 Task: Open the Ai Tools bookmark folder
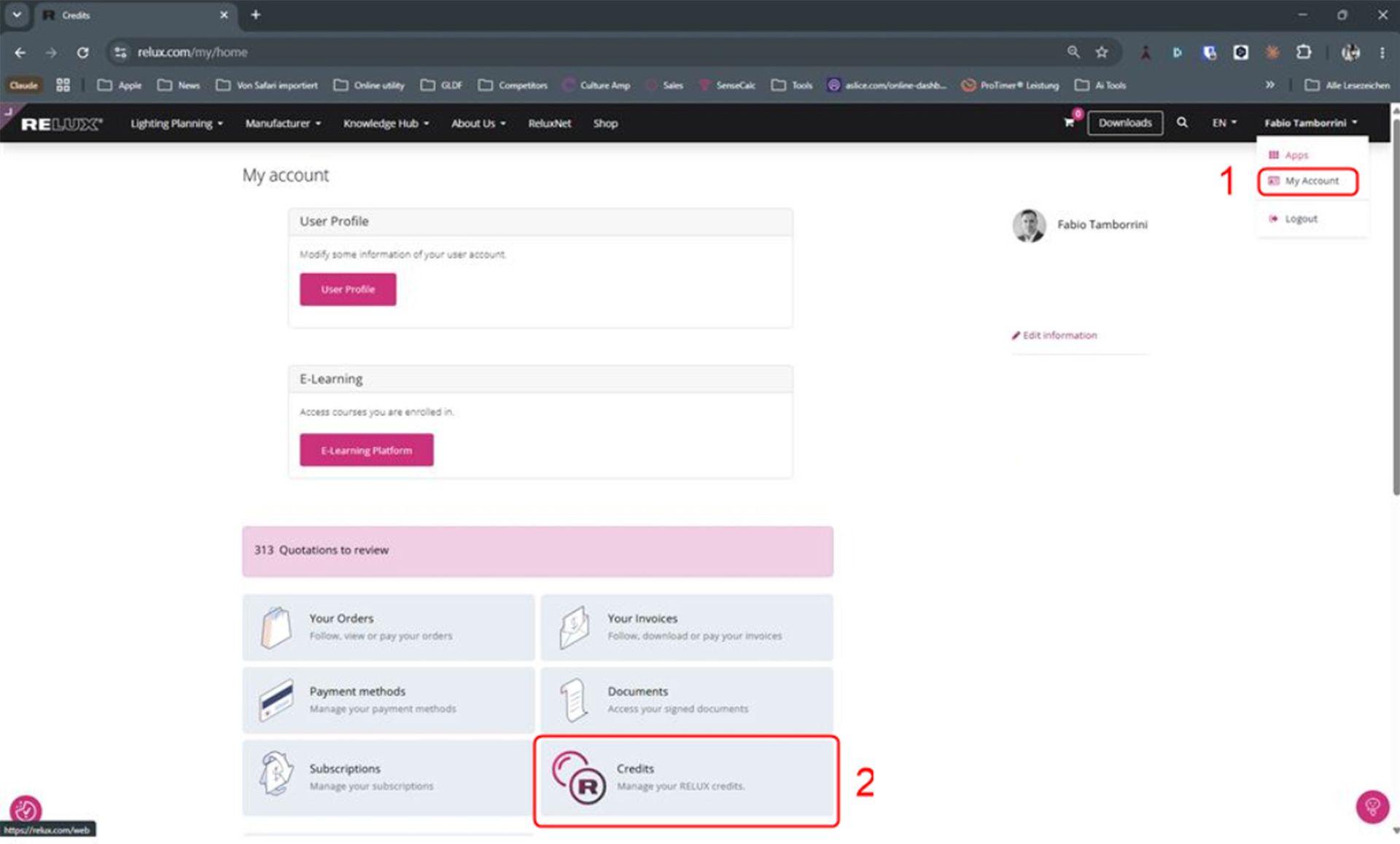(x=1100, y=85)
